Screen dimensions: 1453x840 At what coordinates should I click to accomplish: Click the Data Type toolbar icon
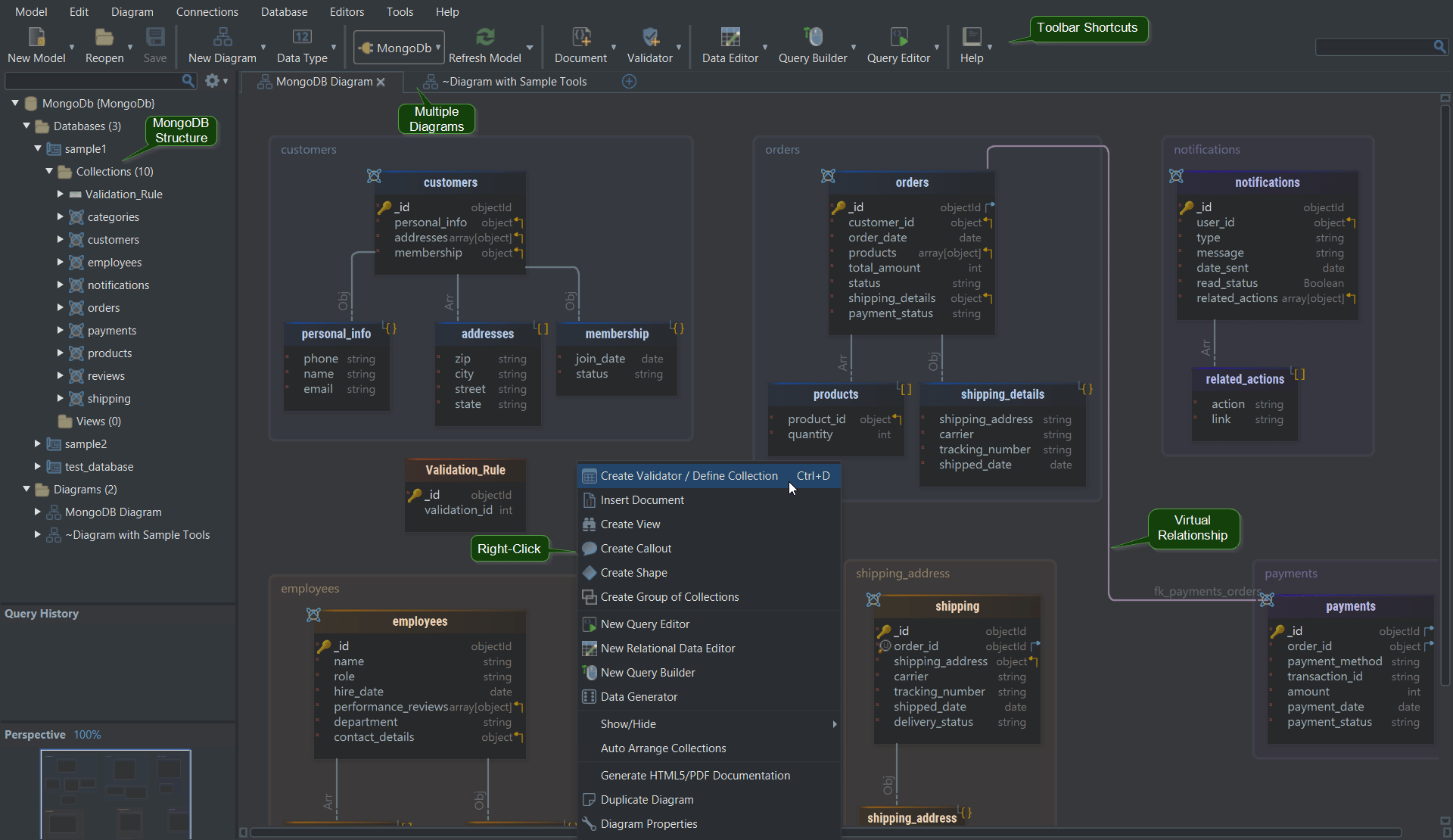click(302, 38)
